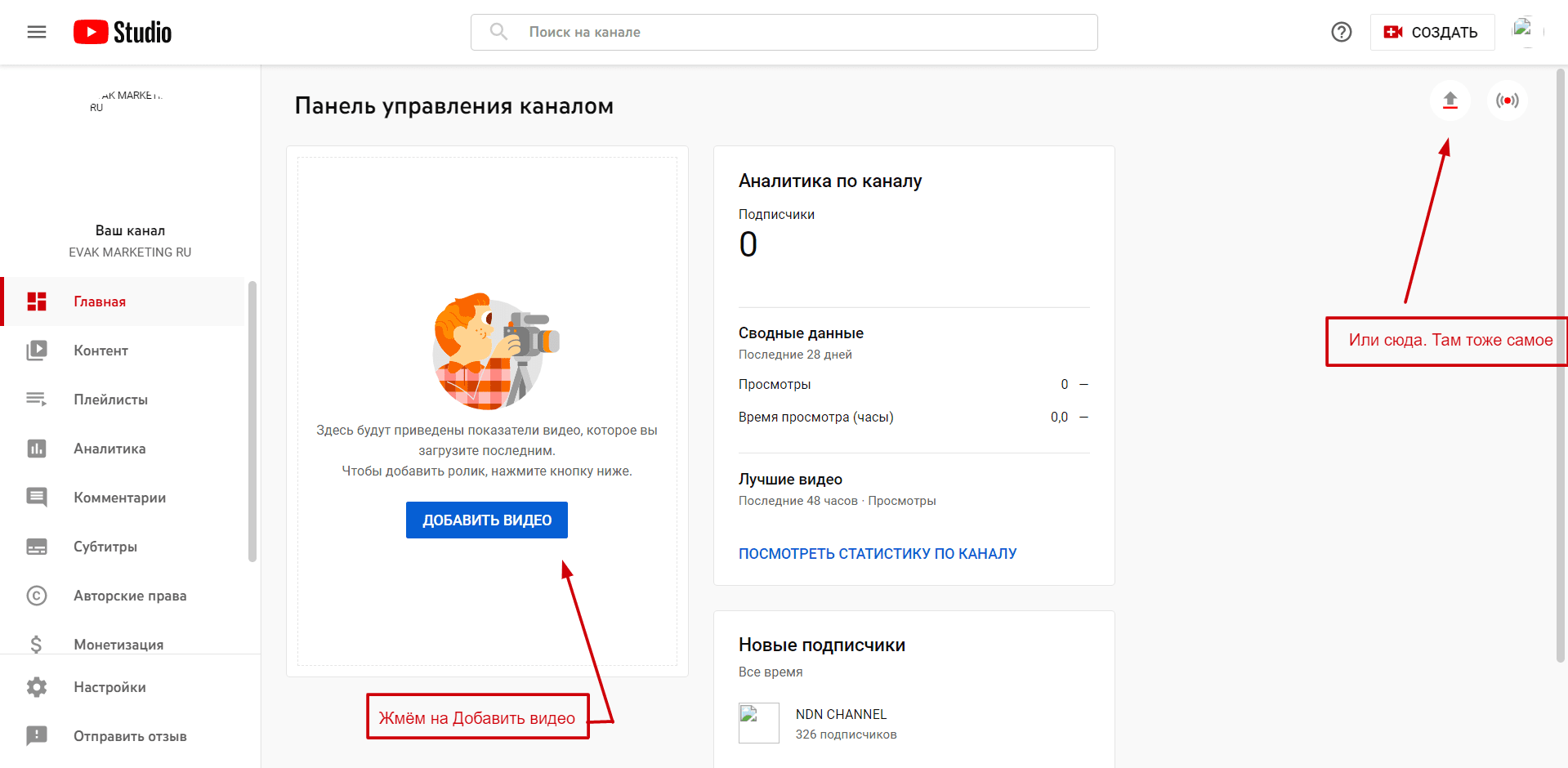This screenshot has height=768, width=1568.
Task: Click the Субтитры captions icon
Action: [x=37, y=547]
